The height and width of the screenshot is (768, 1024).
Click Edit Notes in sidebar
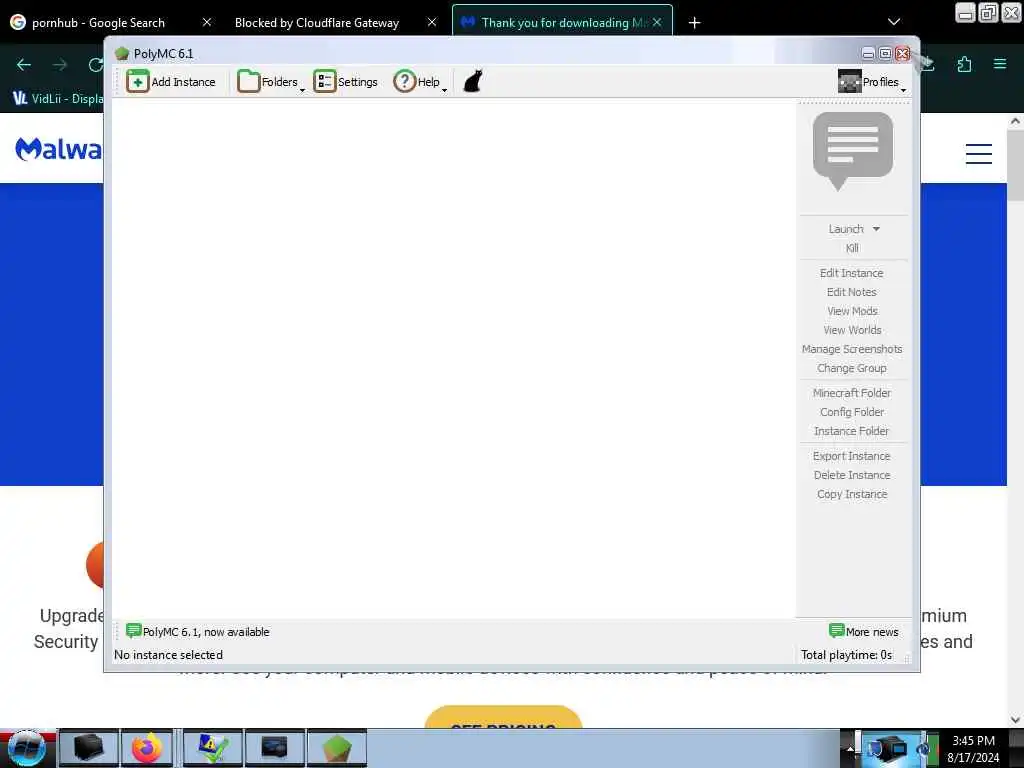[852, 292]
